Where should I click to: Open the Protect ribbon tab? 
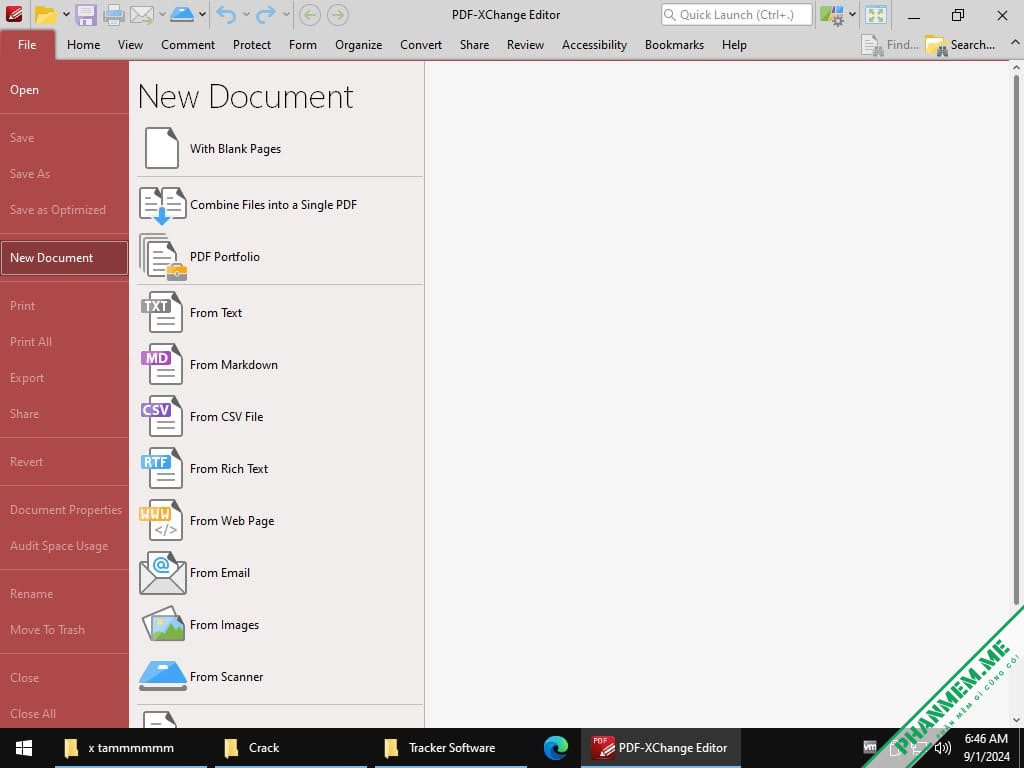[x=252, y=45]
